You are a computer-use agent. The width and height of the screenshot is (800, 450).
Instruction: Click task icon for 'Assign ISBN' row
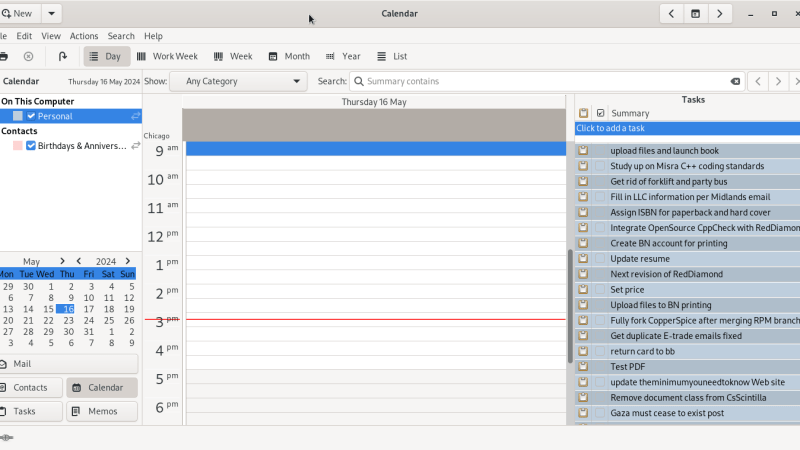point(583,212)
